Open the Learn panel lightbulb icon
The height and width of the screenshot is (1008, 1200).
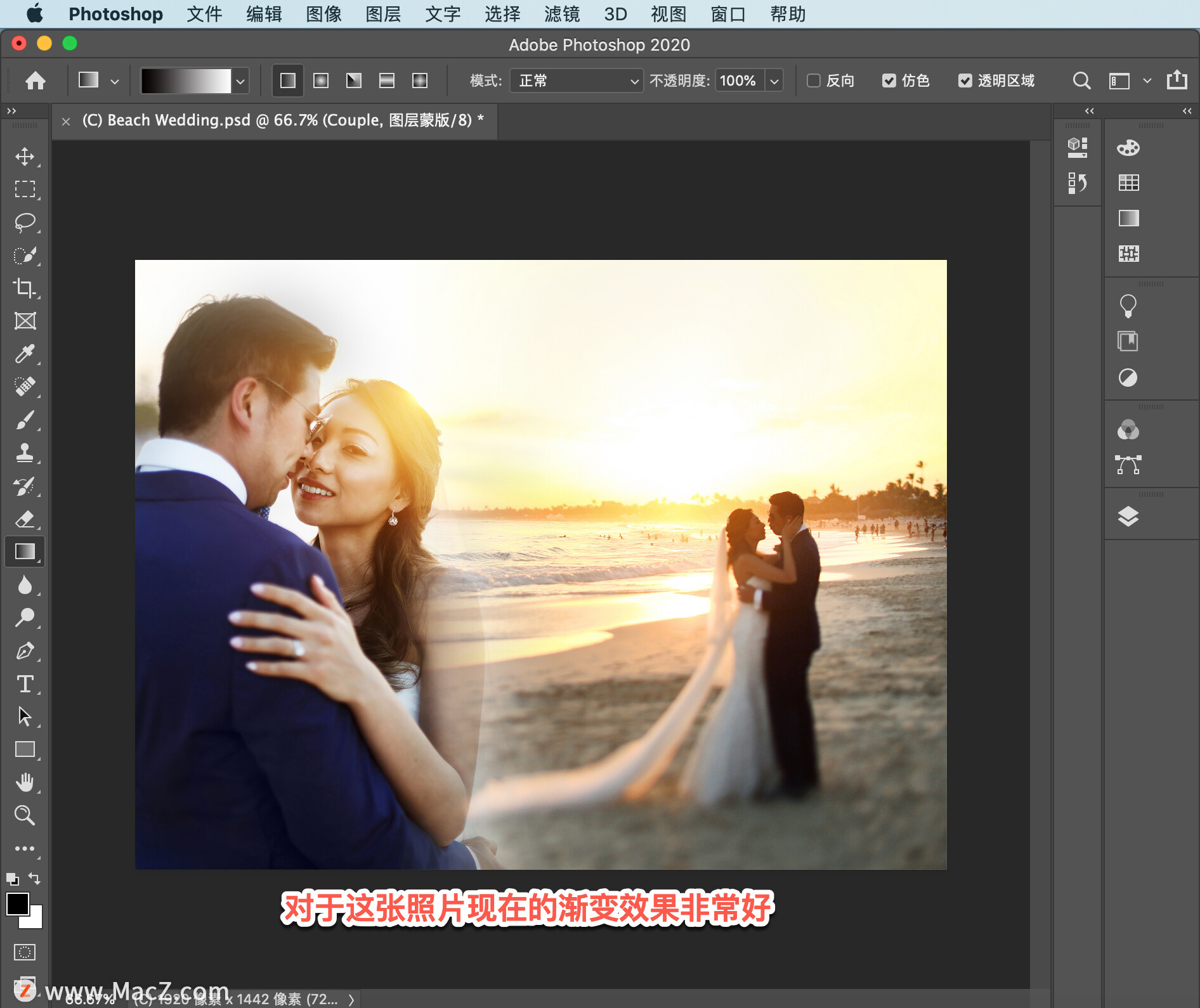tap(1128, 306)
